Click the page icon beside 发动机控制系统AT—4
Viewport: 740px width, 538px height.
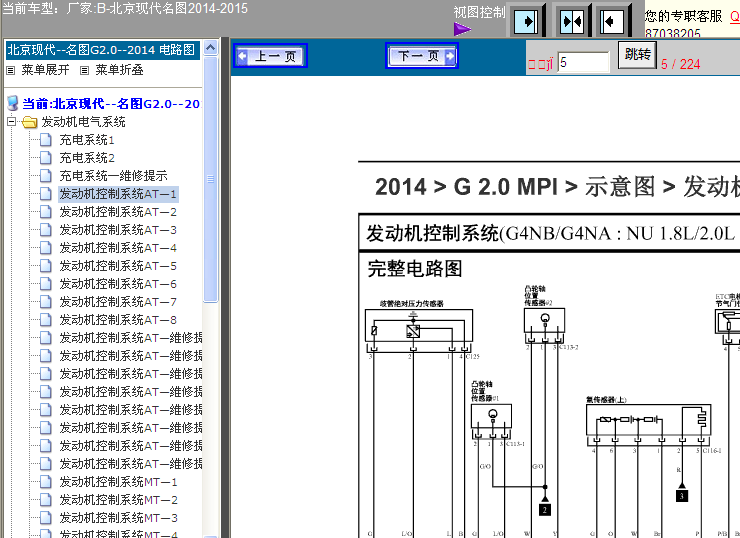(46, 248)
